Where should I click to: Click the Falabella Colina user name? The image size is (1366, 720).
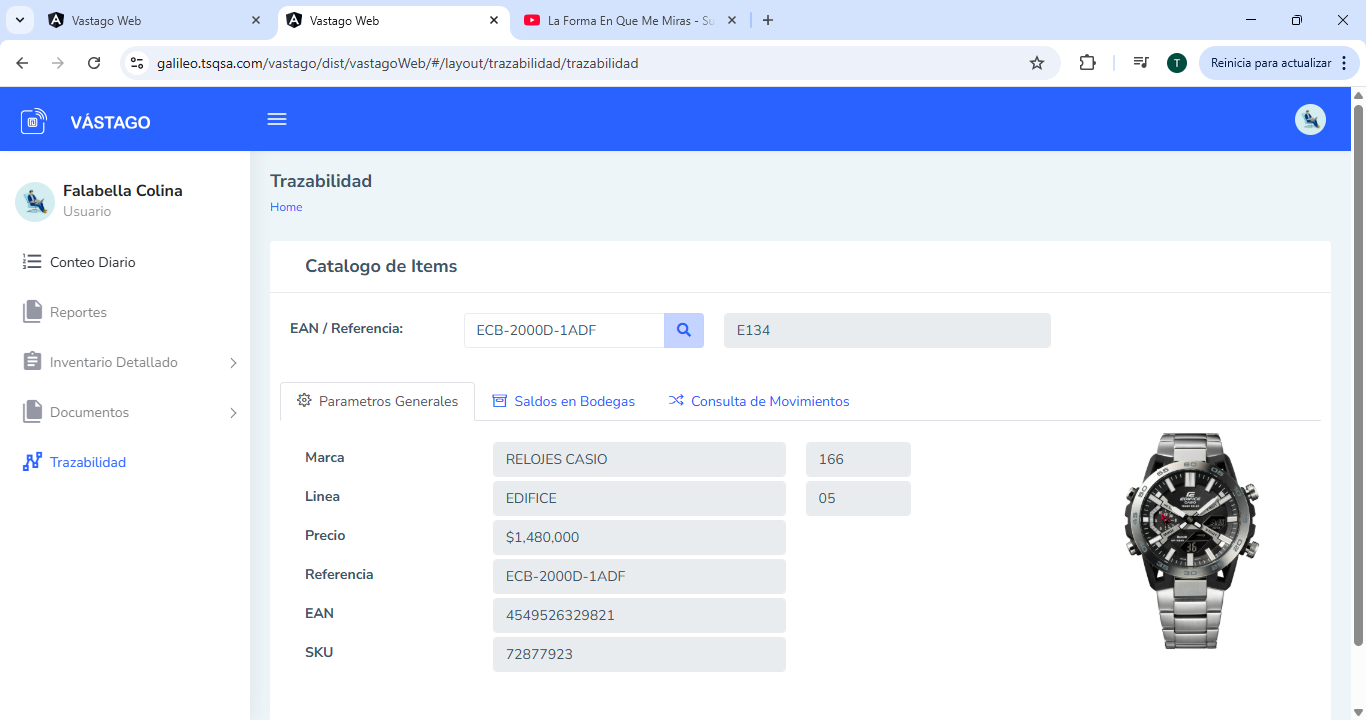tap(123, 191)
